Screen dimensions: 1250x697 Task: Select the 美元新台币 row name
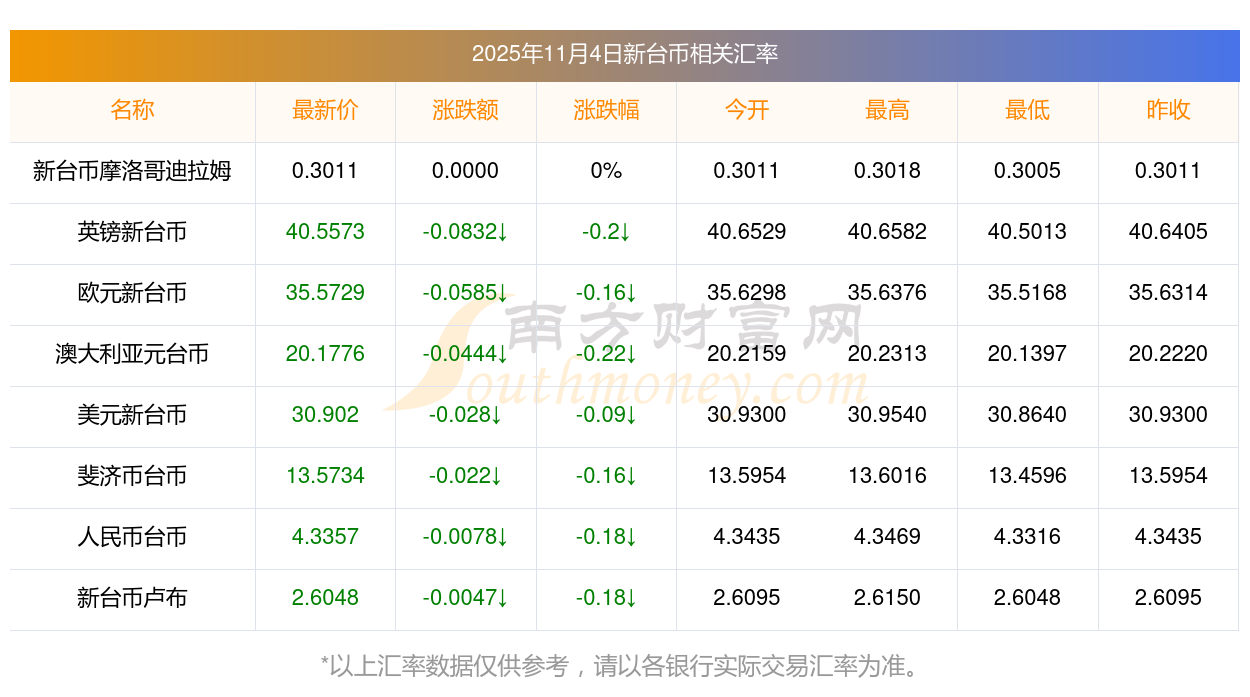click(132, 415)
